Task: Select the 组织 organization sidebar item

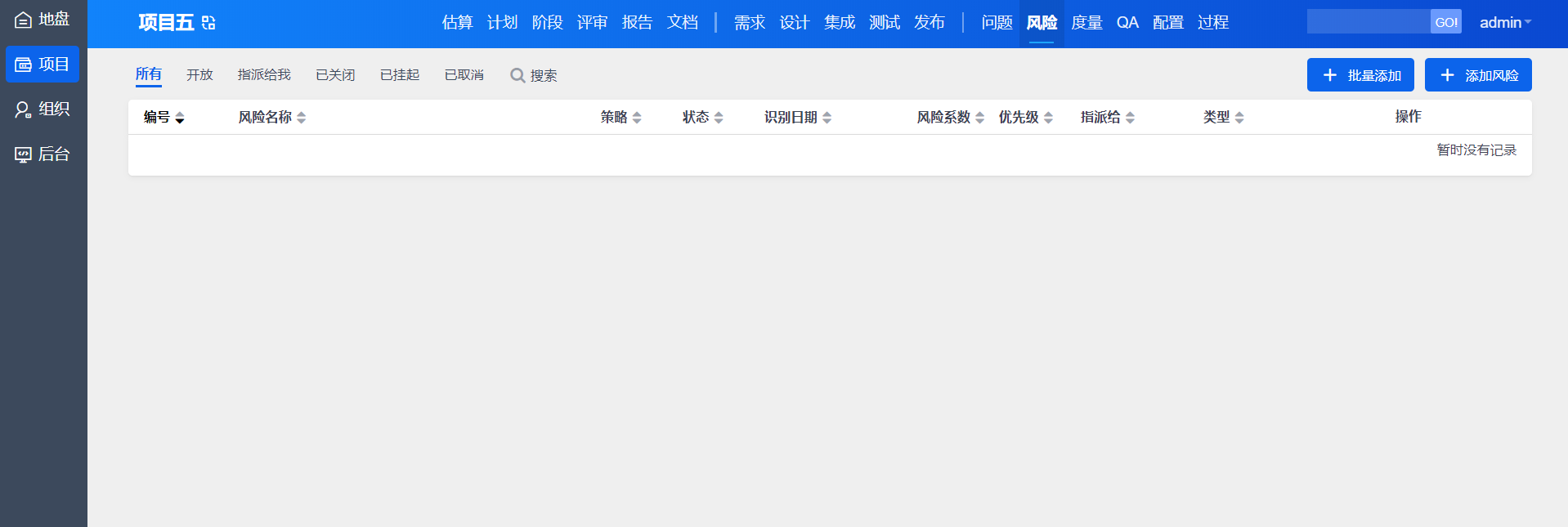Action: point(43,109)
